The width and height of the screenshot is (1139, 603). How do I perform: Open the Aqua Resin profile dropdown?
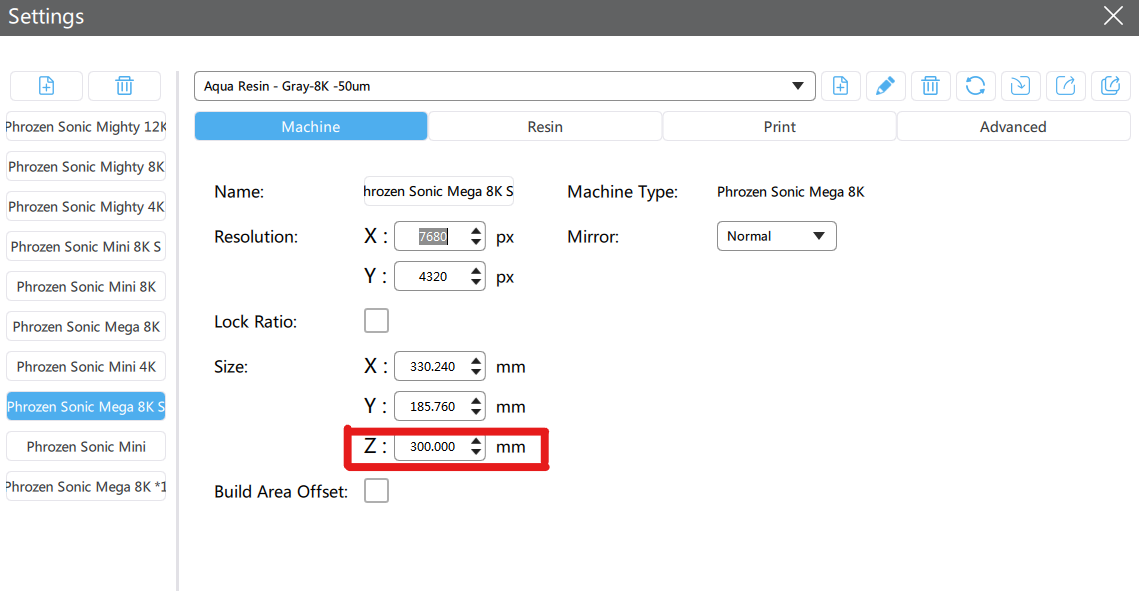point(504,86)
